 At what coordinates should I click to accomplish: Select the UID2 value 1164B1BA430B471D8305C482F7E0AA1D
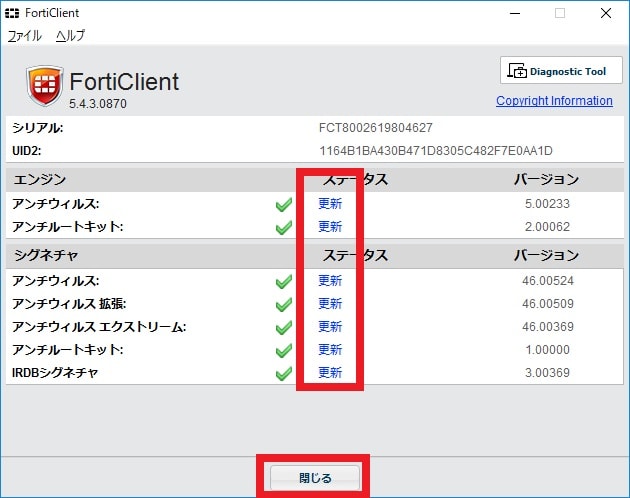tap(436, 151)
